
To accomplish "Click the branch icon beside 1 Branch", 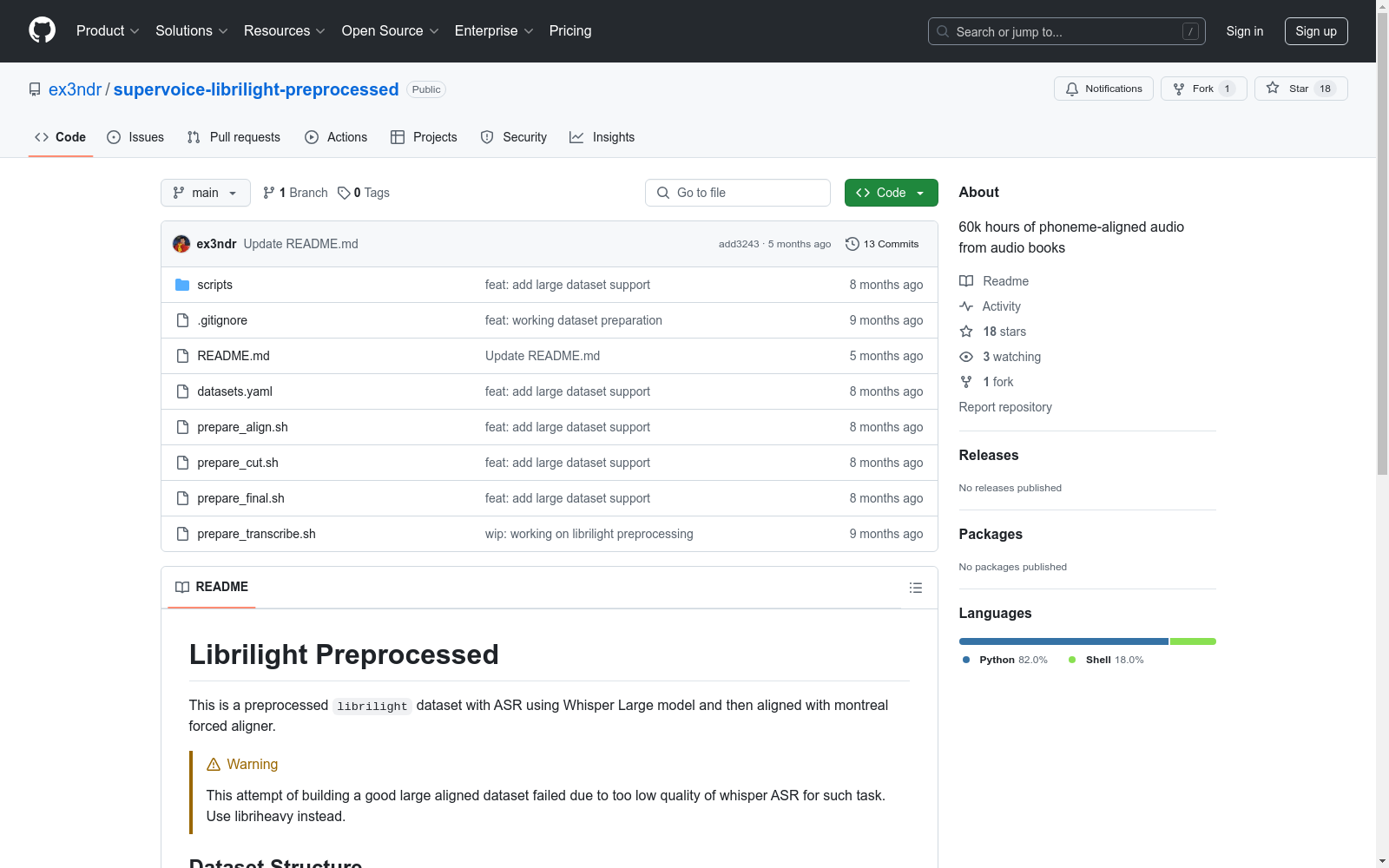I will [269, 193].
